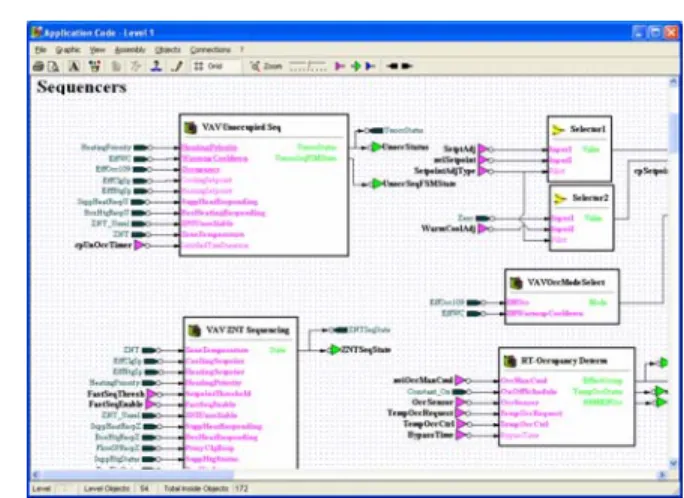The width and height of the screenshot is (684, 498).
Task: Open the View menu
Action: coord(97,50)
